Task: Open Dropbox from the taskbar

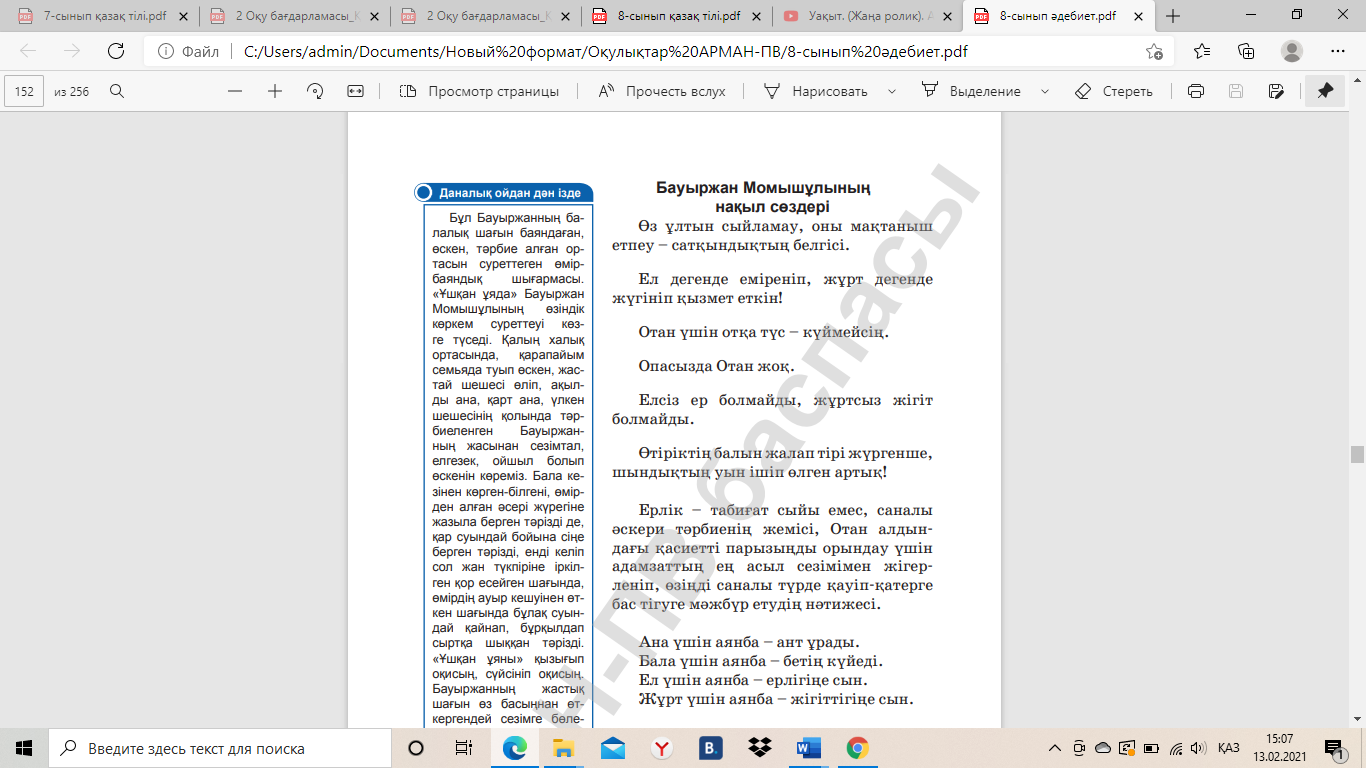Action: (760, 748)
